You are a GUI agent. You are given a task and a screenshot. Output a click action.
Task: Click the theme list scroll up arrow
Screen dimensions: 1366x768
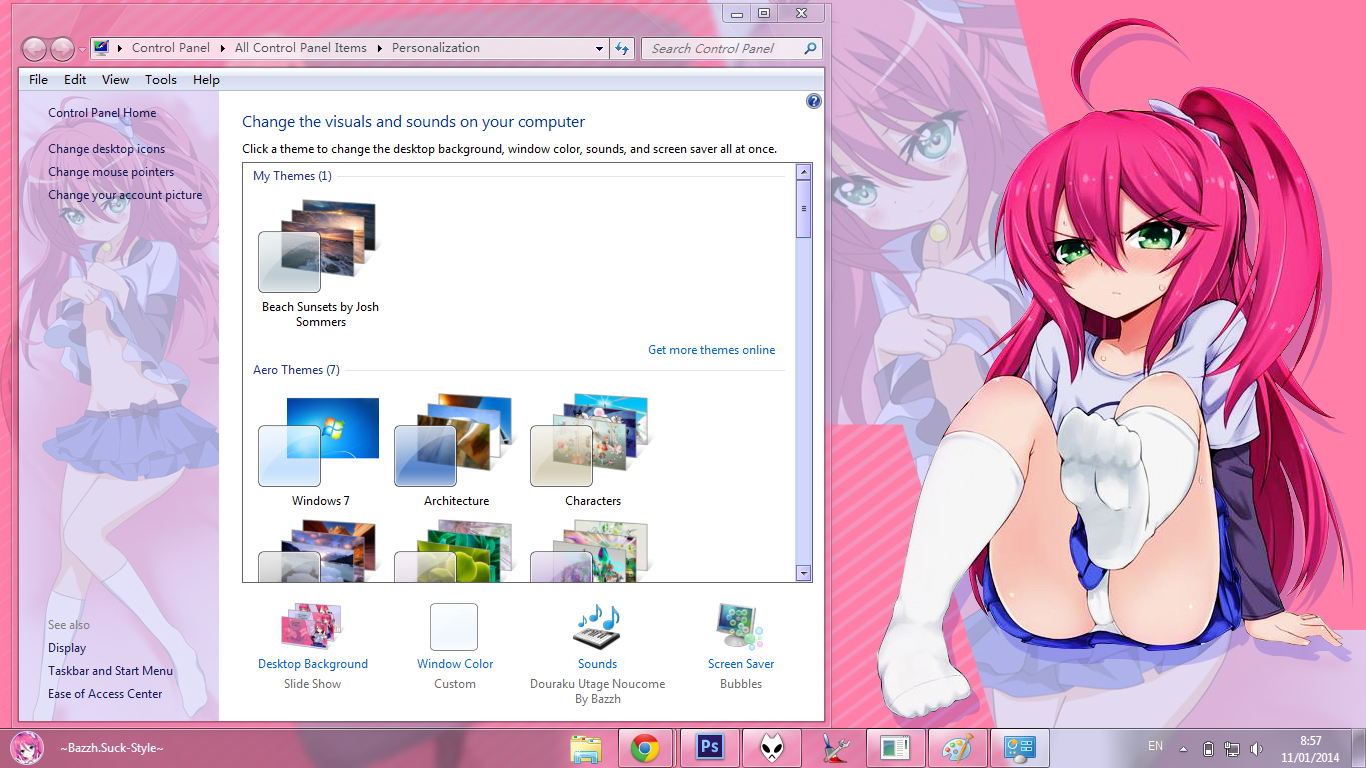(x=804, y=172)
